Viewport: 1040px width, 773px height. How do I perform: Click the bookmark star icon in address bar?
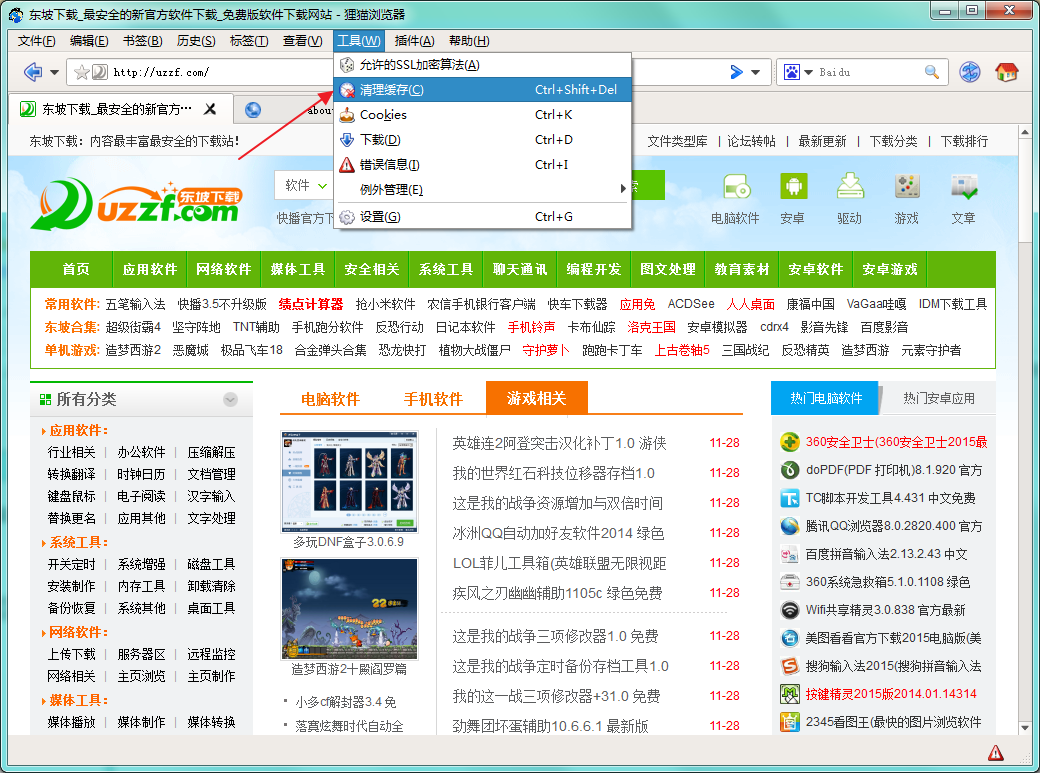[82, 72]
